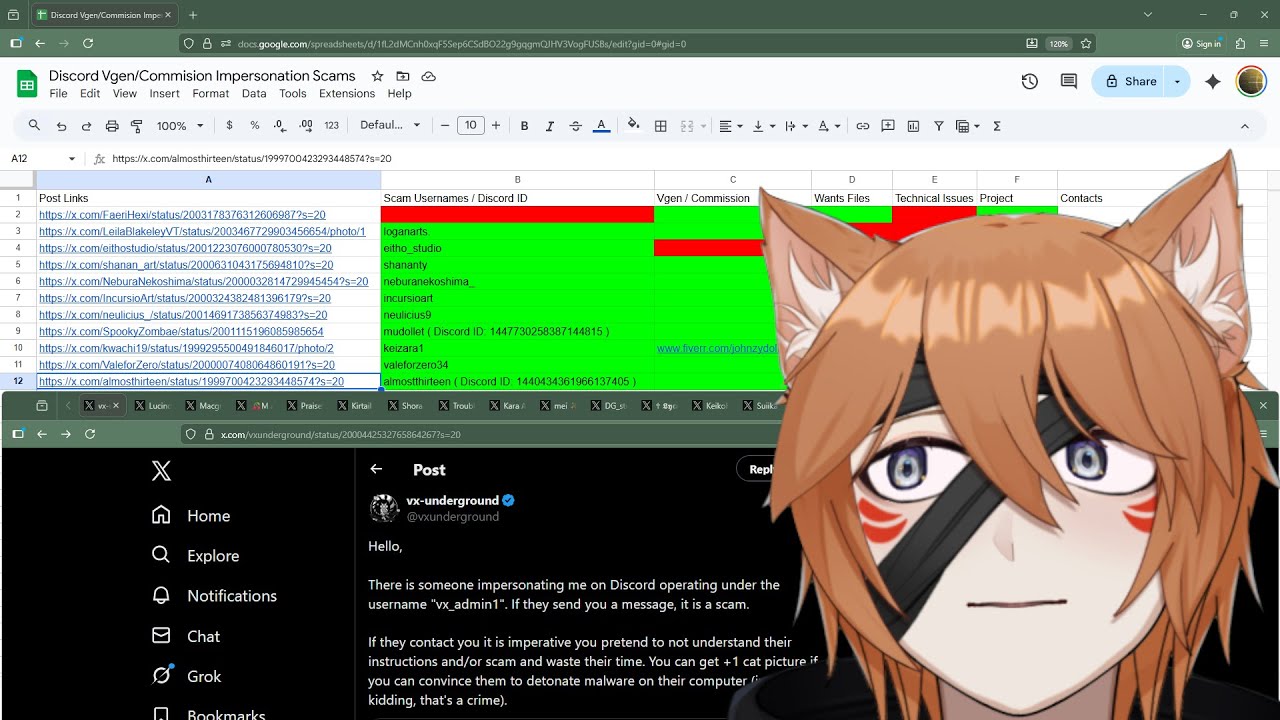The image size is (1280, 720).
Task: Create a filter
Action: click(x=939, y=126)
